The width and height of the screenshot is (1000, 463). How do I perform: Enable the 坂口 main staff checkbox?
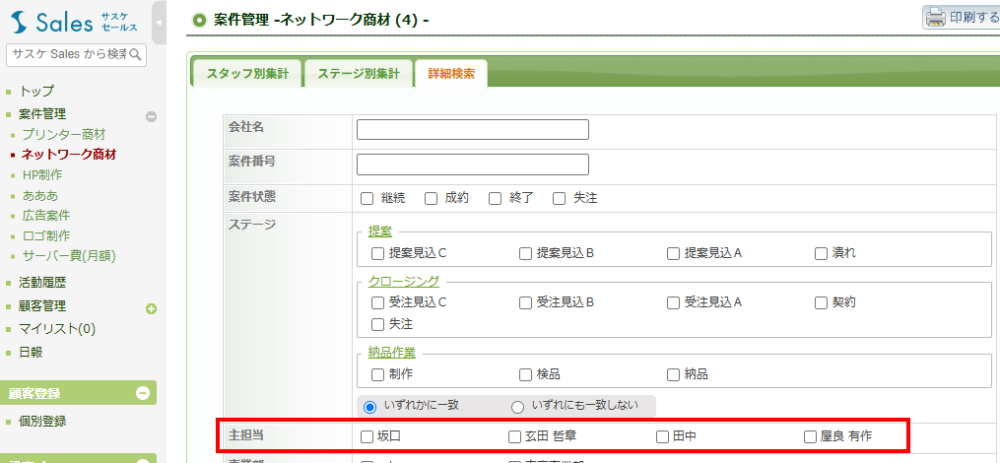coord(367,437)
